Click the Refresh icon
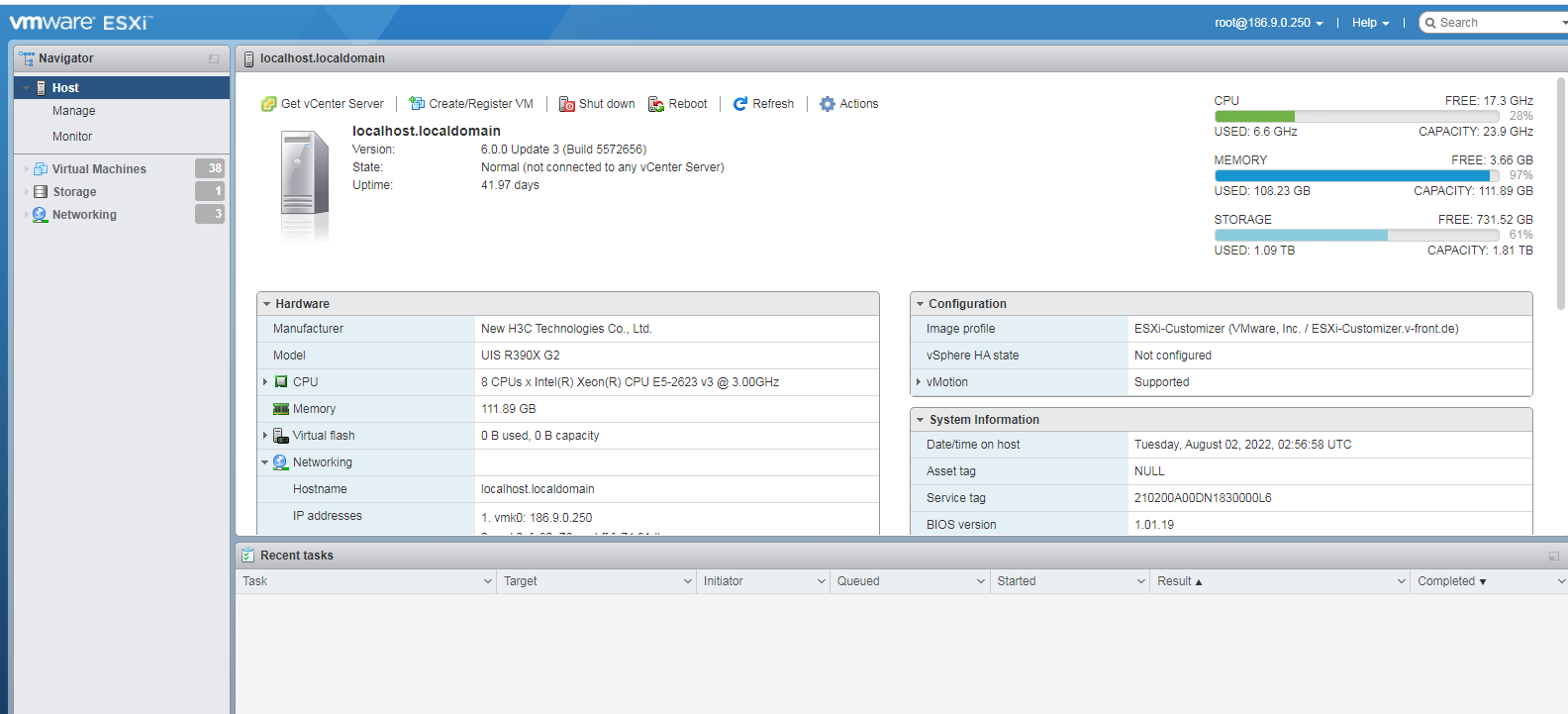The image size is (1568, 714). 740,104
